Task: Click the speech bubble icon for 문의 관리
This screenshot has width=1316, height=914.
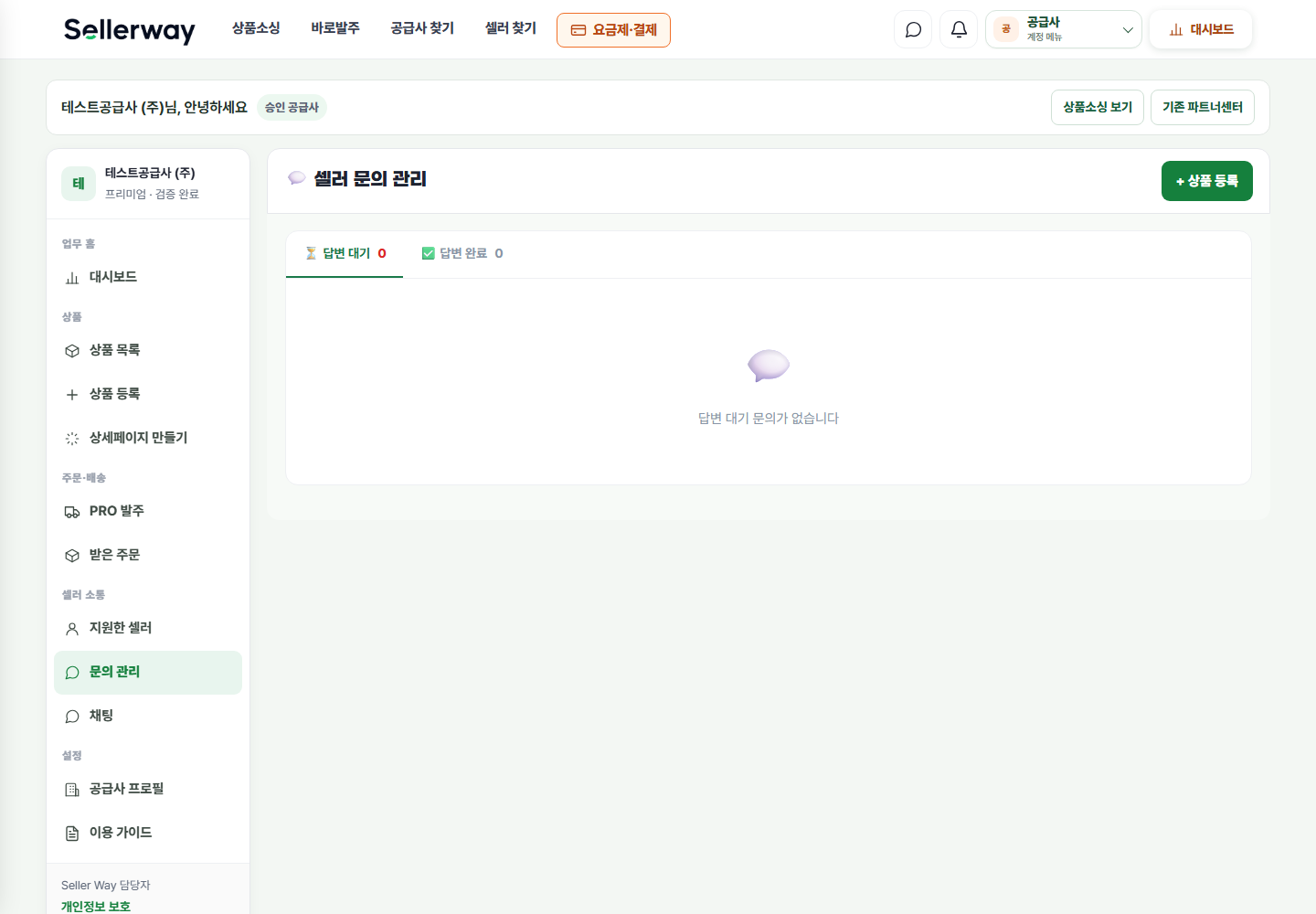Action: click(72, 673)
